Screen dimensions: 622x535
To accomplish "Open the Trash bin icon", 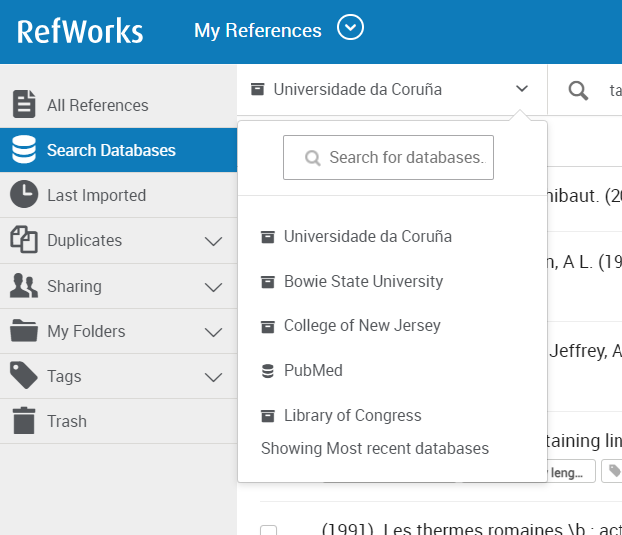I will pyautogui.click(x=24, y=421).
